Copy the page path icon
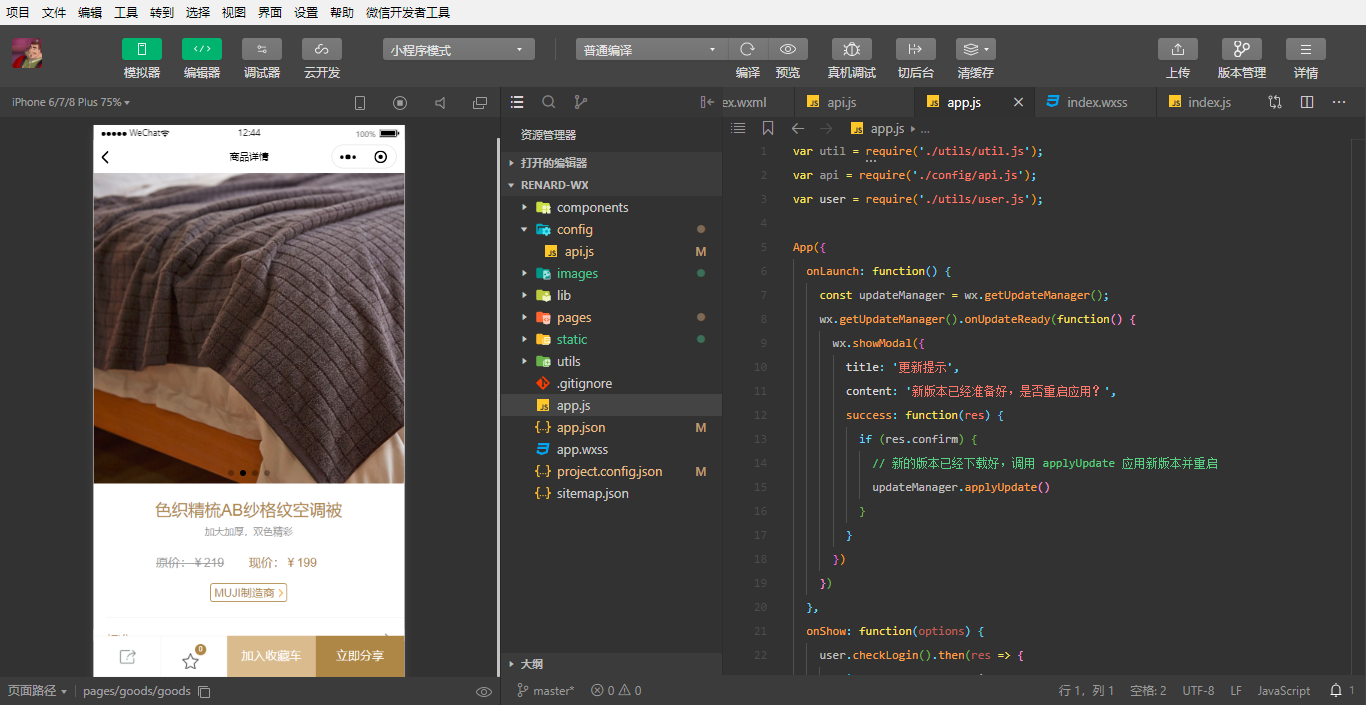Screen dimensions: 1366x705 pyautogui.click(x=204, y=691)
